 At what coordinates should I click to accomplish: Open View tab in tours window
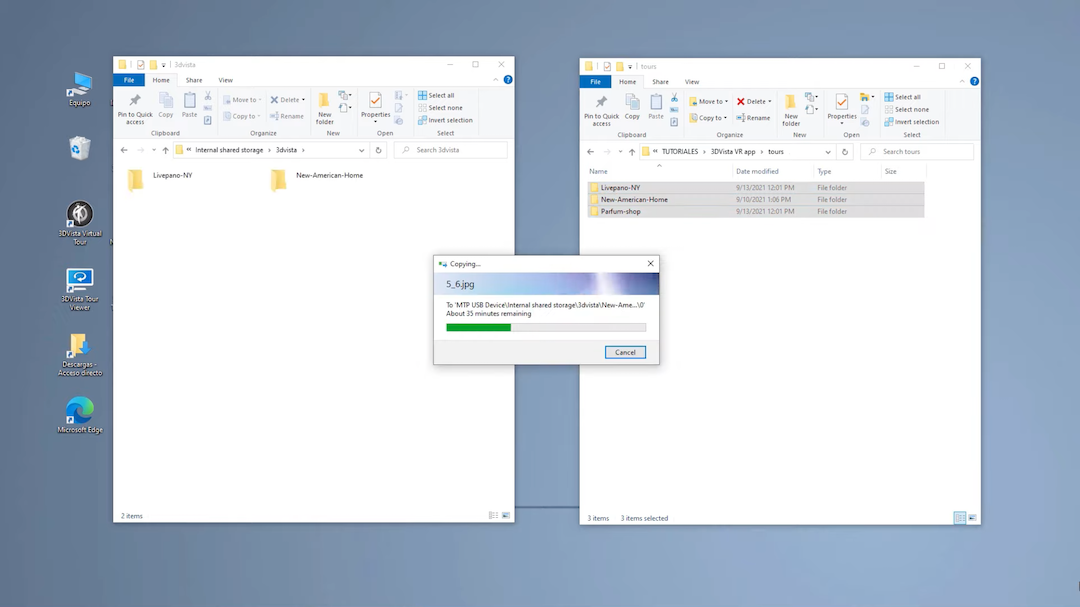tap(691, 82)
